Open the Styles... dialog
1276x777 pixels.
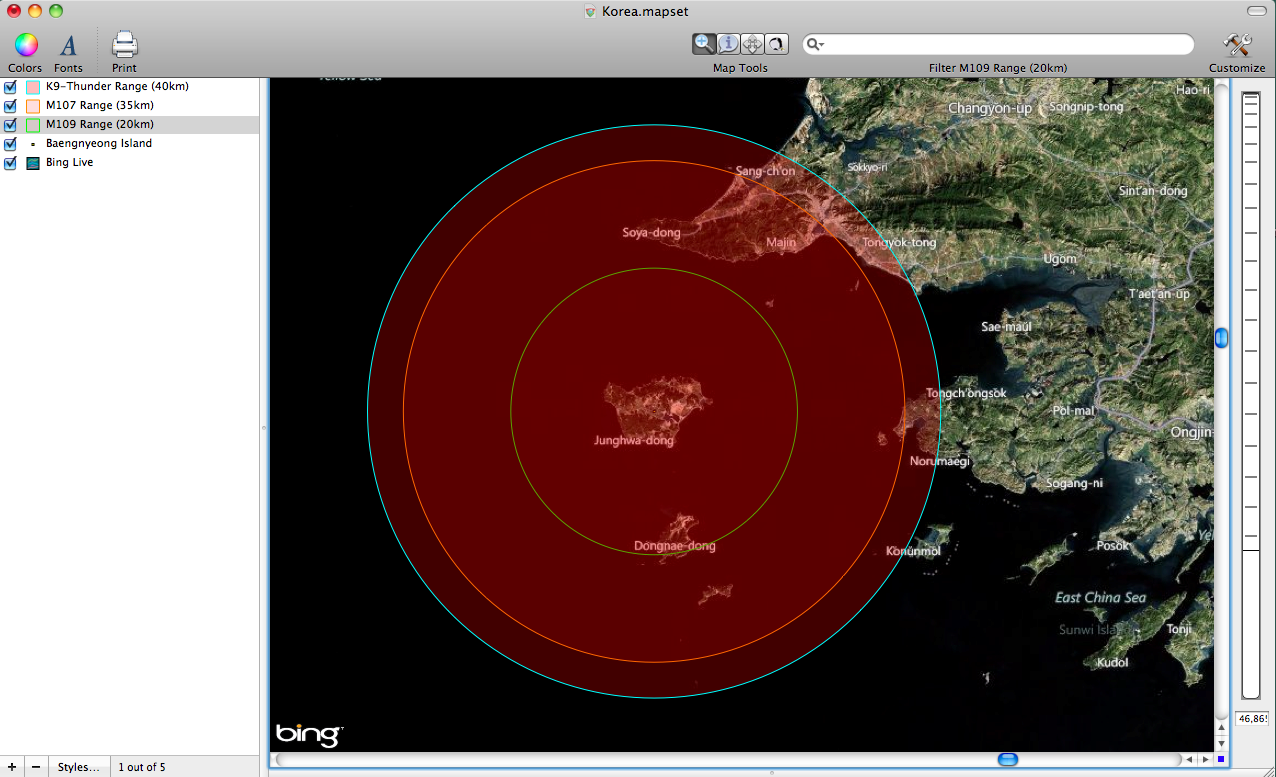click(x=79, y=767)
